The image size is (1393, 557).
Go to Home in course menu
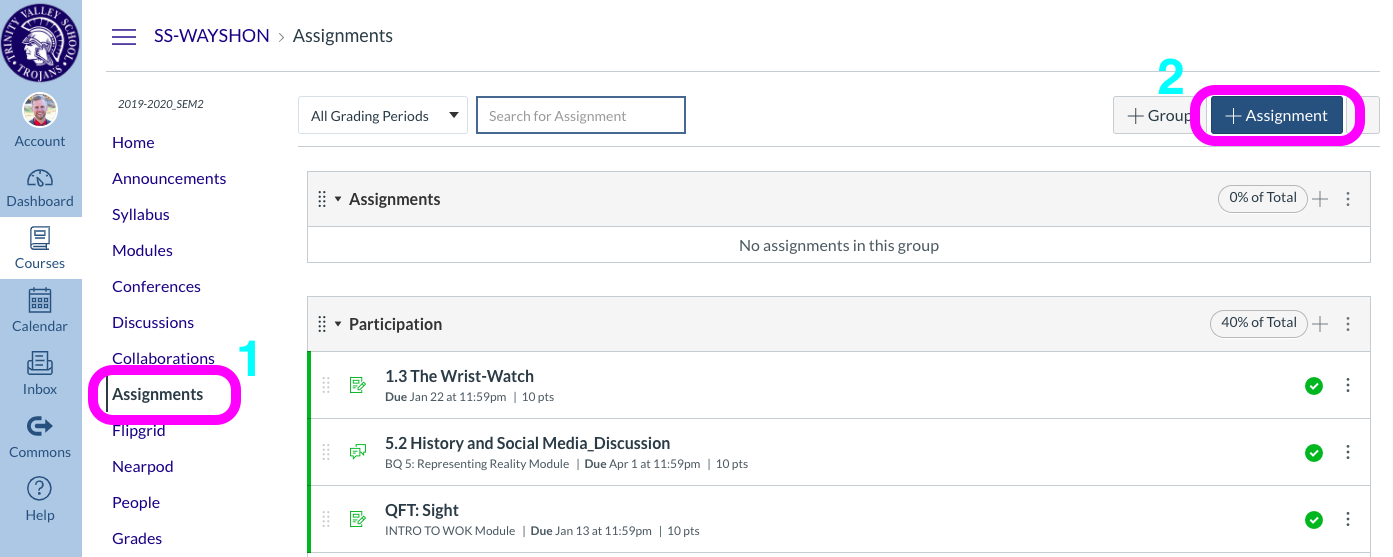133,142
